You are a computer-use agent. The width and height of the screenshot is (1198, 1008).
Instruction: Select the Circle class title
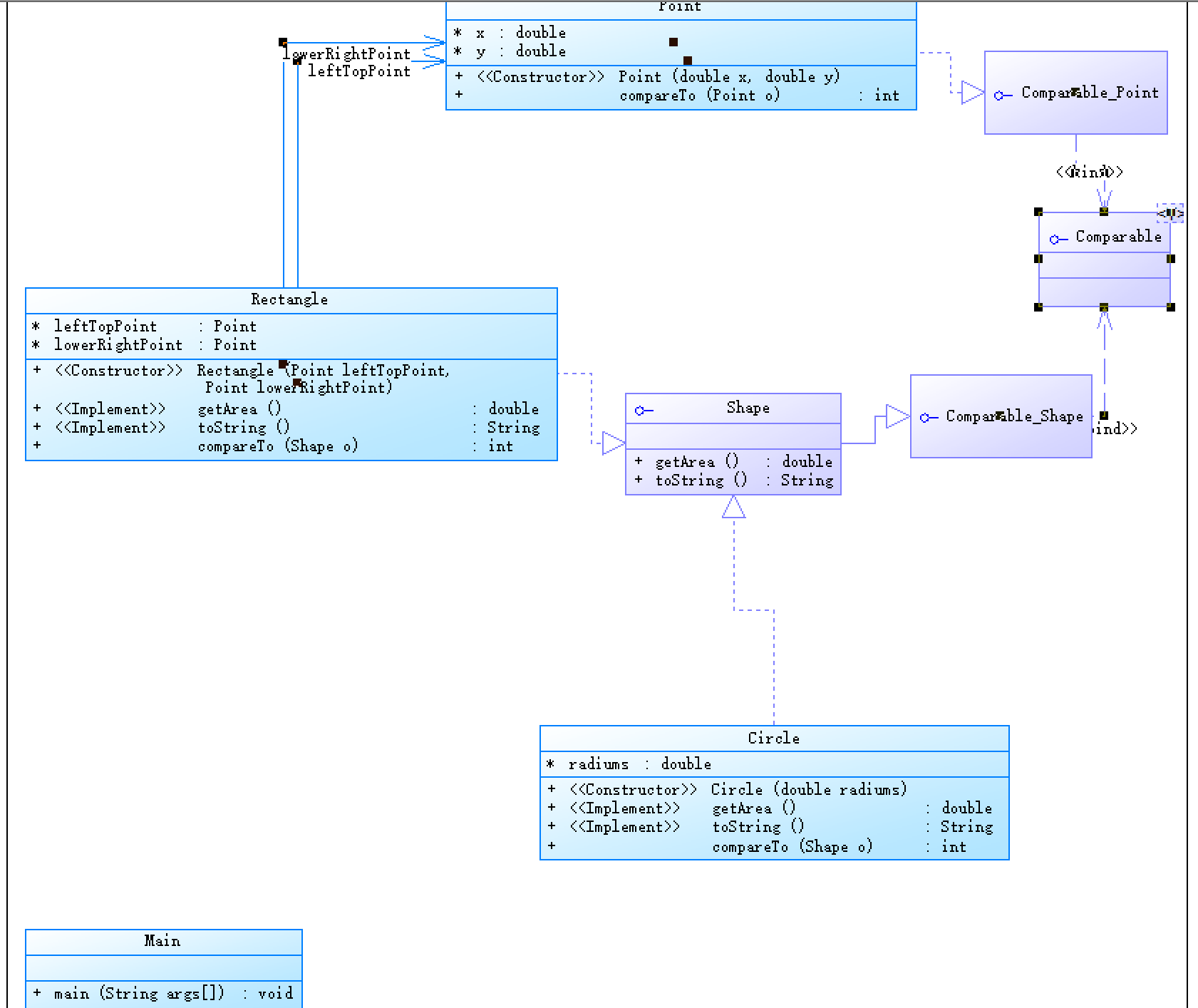point(774,739)
